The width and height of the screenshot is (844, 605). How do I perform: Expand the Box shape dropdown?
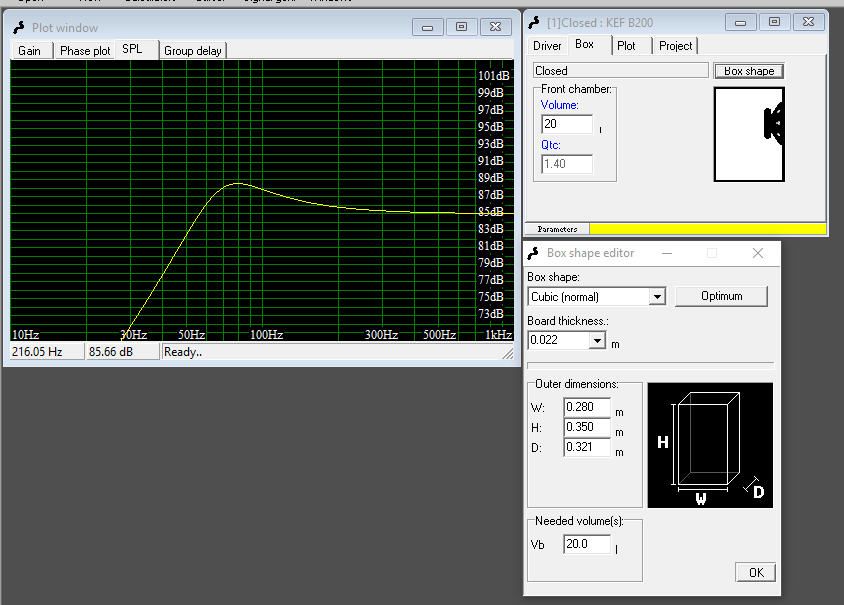click(657, 297)
